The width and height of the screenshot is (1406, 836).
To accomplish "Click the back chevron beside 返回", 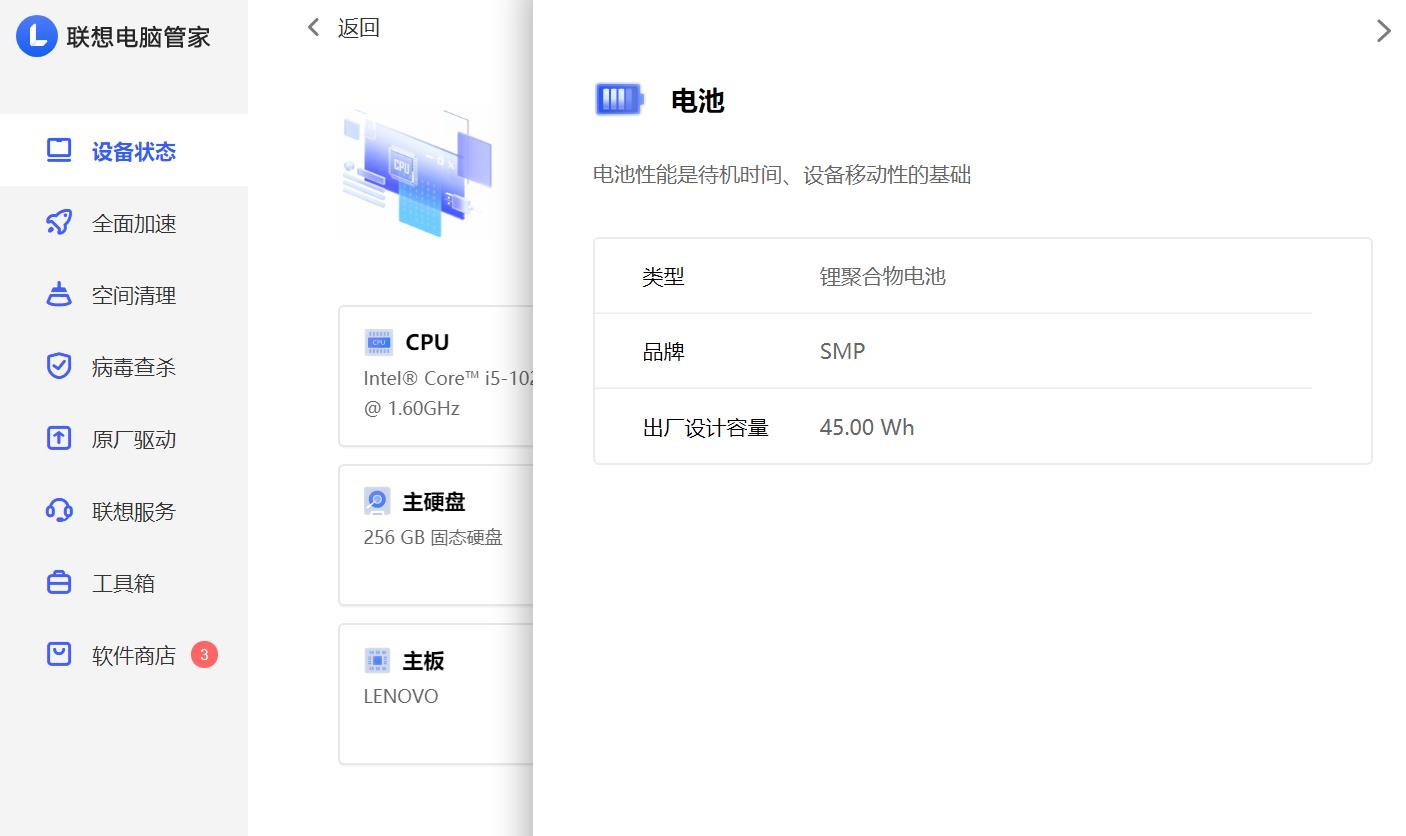I will pyautogui.click(x=314, y=27).
